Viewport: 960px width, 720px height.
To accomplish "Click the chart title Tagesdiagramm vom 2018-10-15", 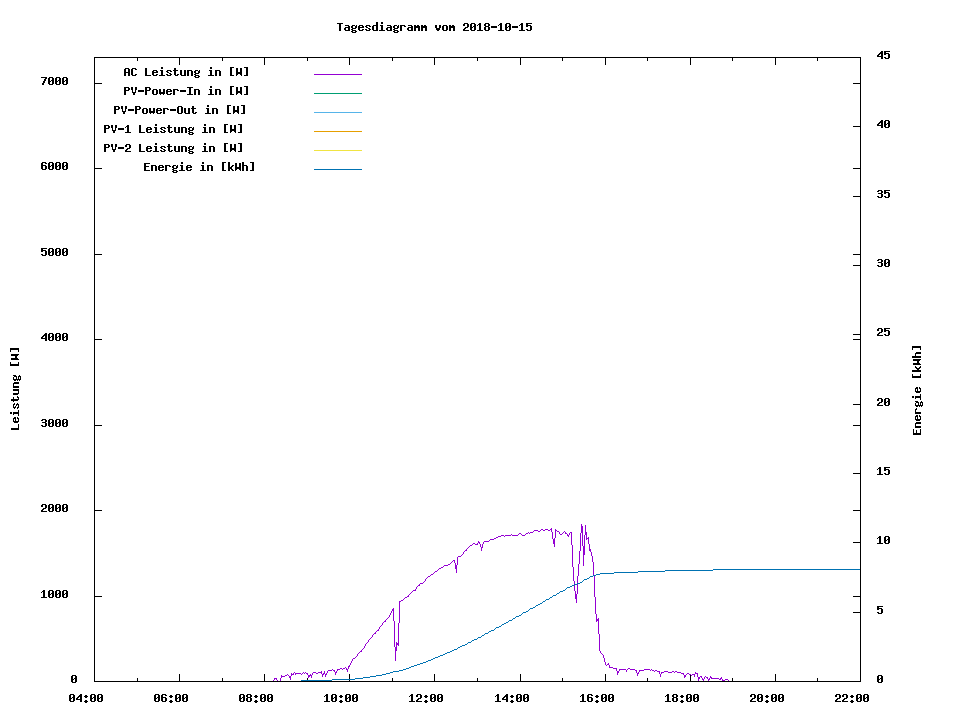I will (434, 27).
